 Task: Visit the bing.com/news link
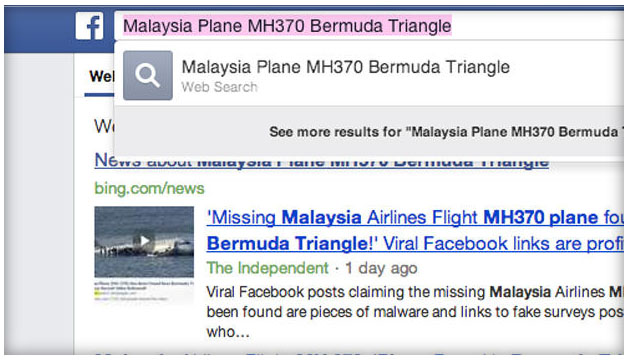[x=149, y=188]
